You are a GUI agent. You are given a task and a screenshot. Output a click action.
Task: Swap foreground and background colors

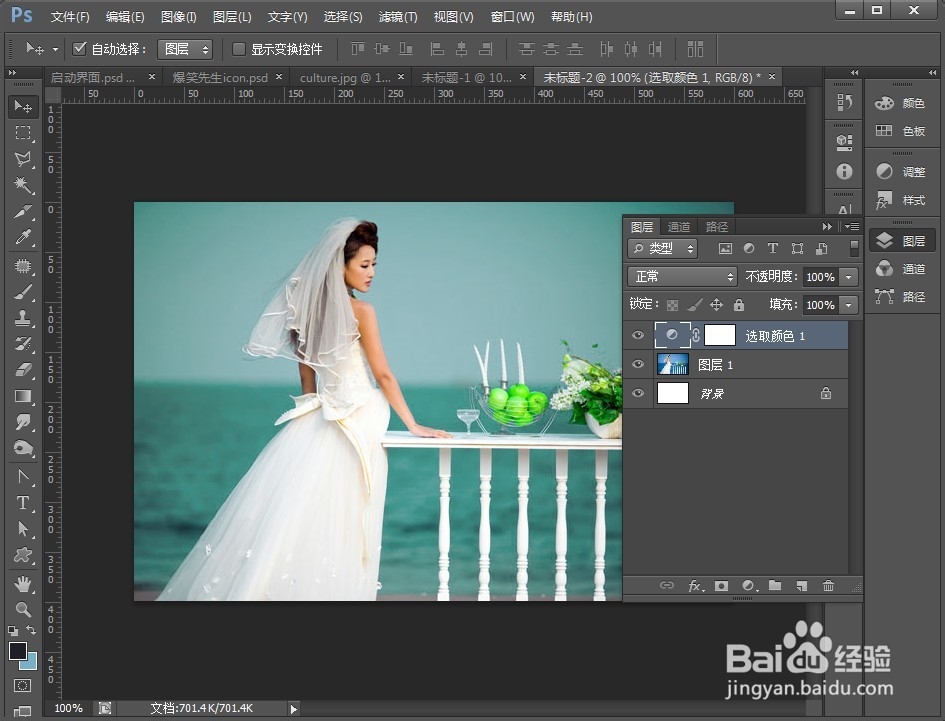pos(31,631)
